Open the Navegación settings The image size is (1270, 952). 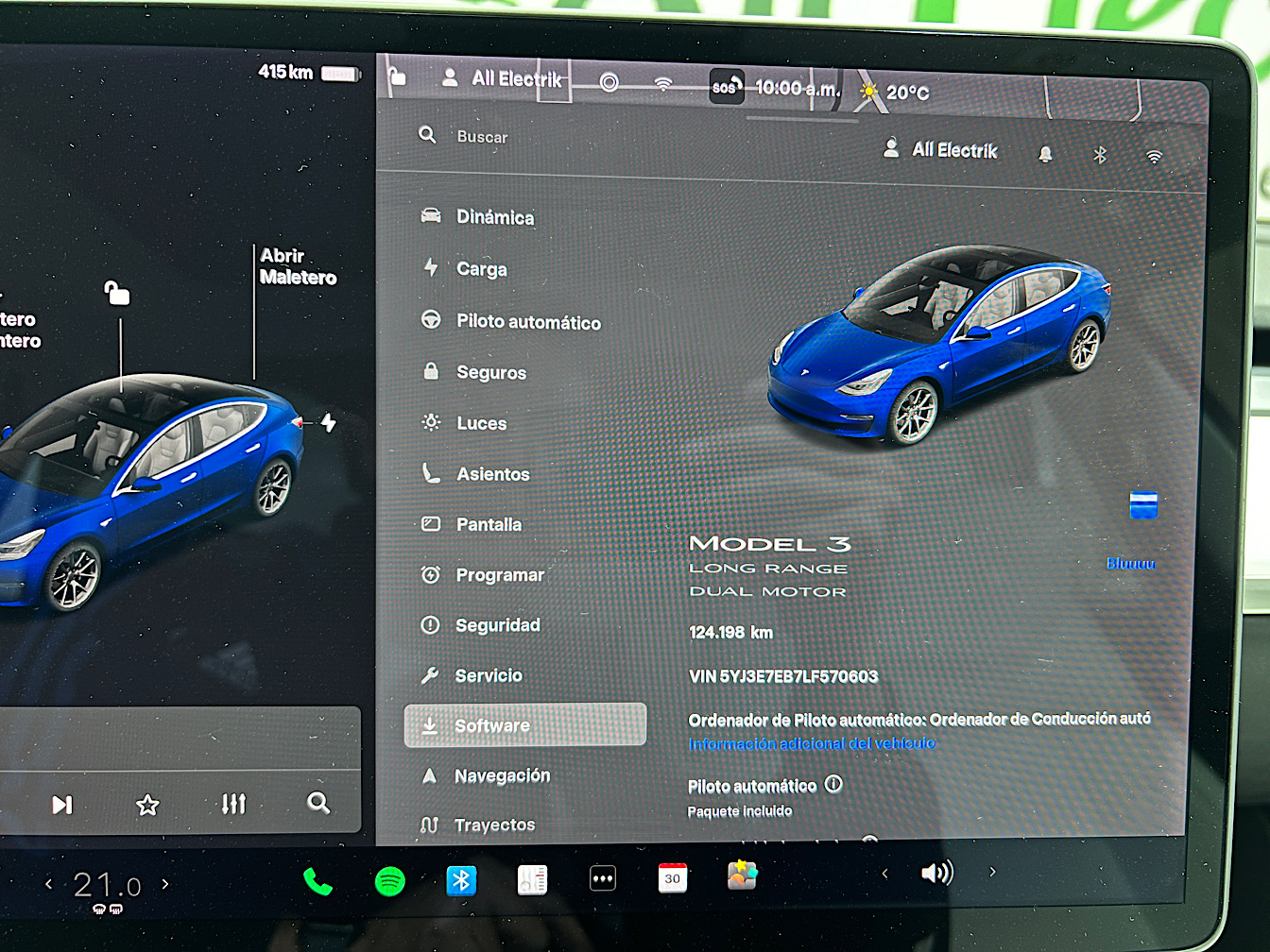pos(485,775)
